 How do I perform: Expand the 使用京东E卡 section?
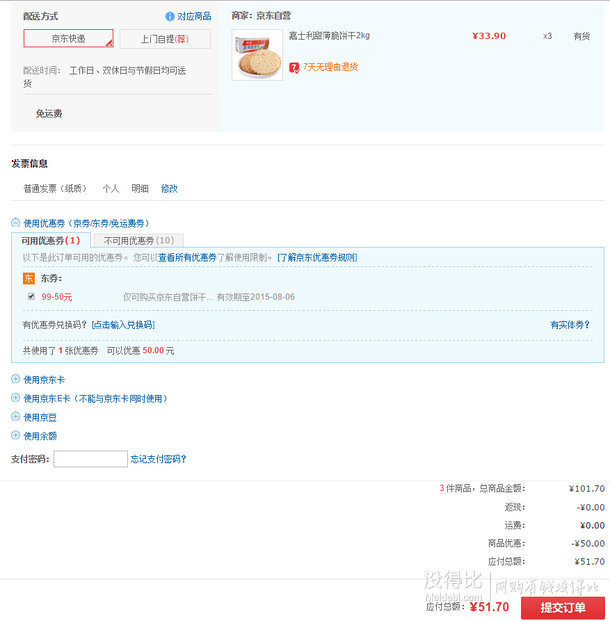pyautogui.click(x=15, y=398)
